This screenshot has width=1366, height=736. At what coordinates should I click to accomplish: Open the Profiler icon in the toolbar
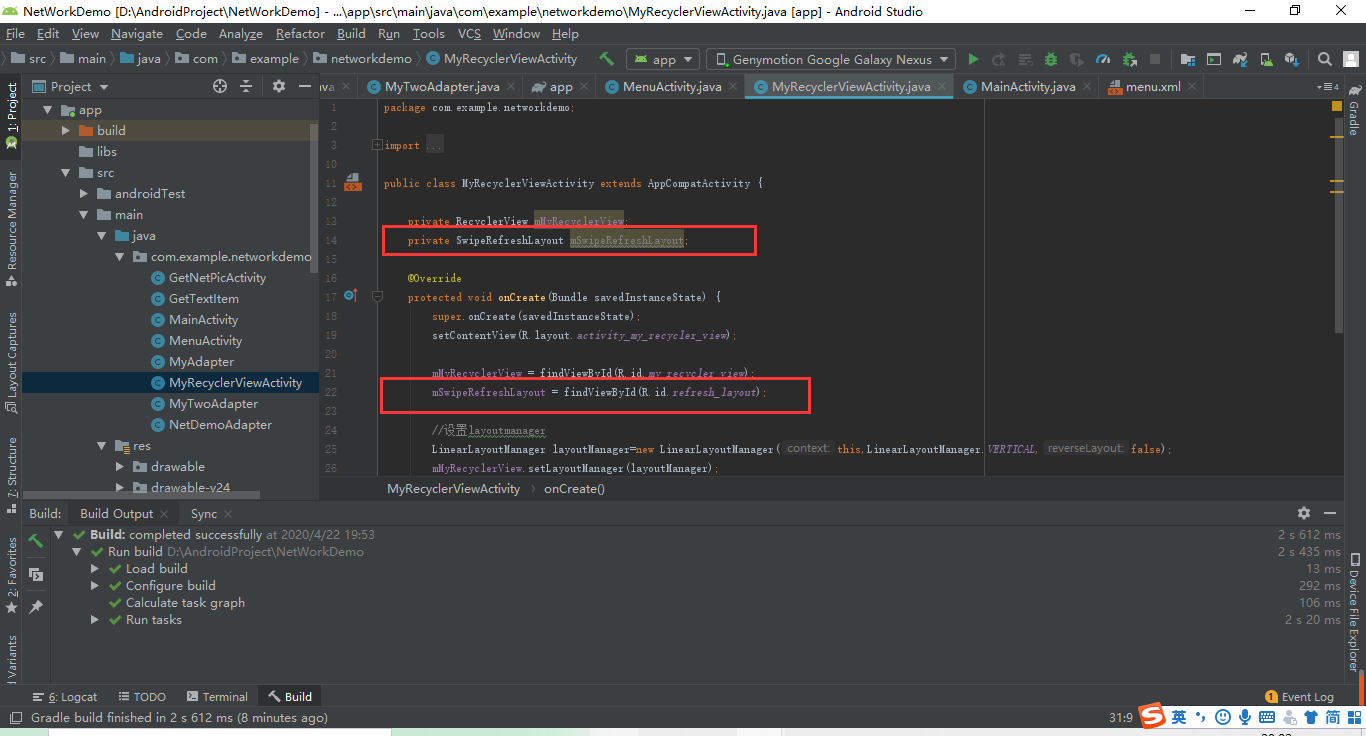click(x=1102, y=58)
